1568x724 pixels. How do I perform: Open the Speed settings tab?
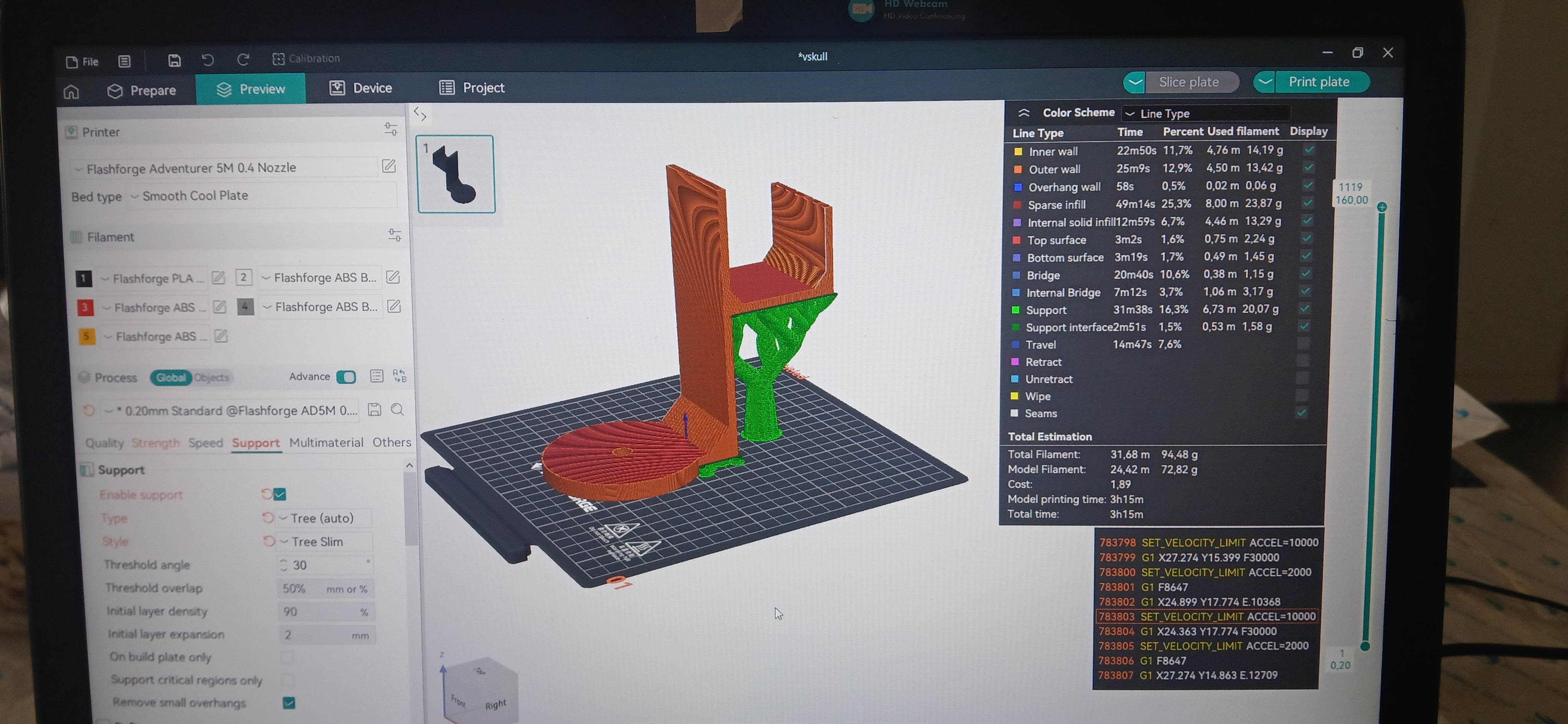(205, 442)
